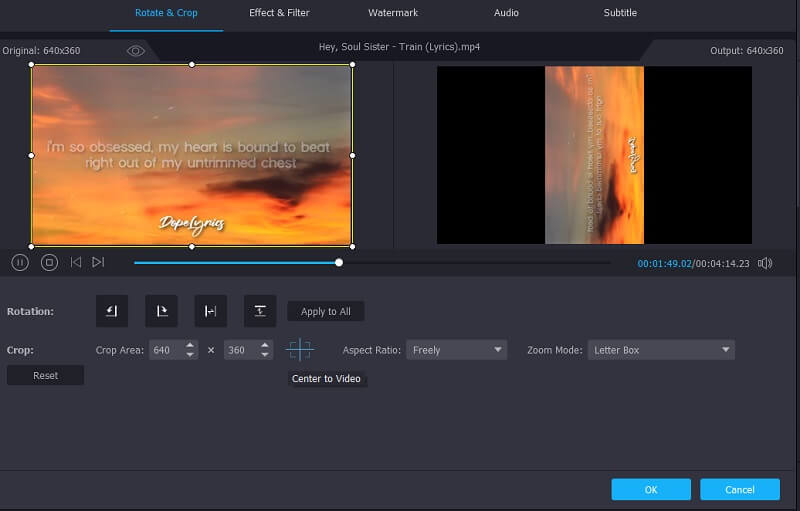Image resolution: width=800 pixels, height=511 pixels.
Task: Toggle the original preview eye icon
Action: [136, 50]
